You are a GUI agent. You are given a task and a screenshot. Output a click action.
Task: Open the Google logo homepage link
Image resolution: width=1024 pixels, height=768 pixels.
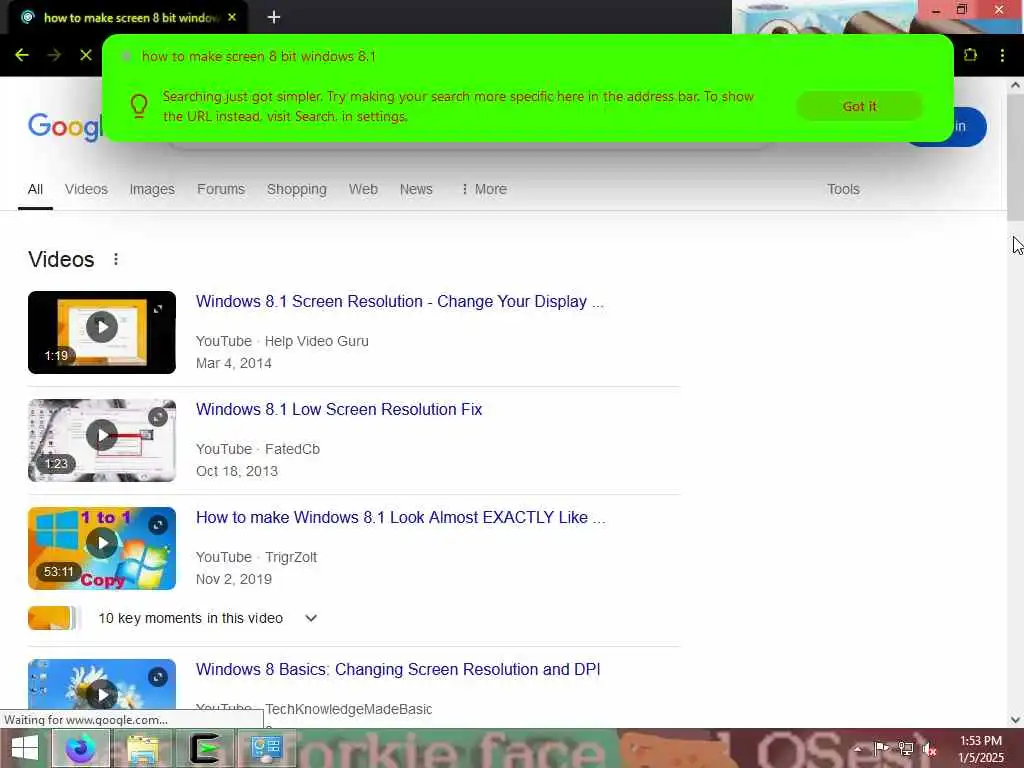click(65, 125)
